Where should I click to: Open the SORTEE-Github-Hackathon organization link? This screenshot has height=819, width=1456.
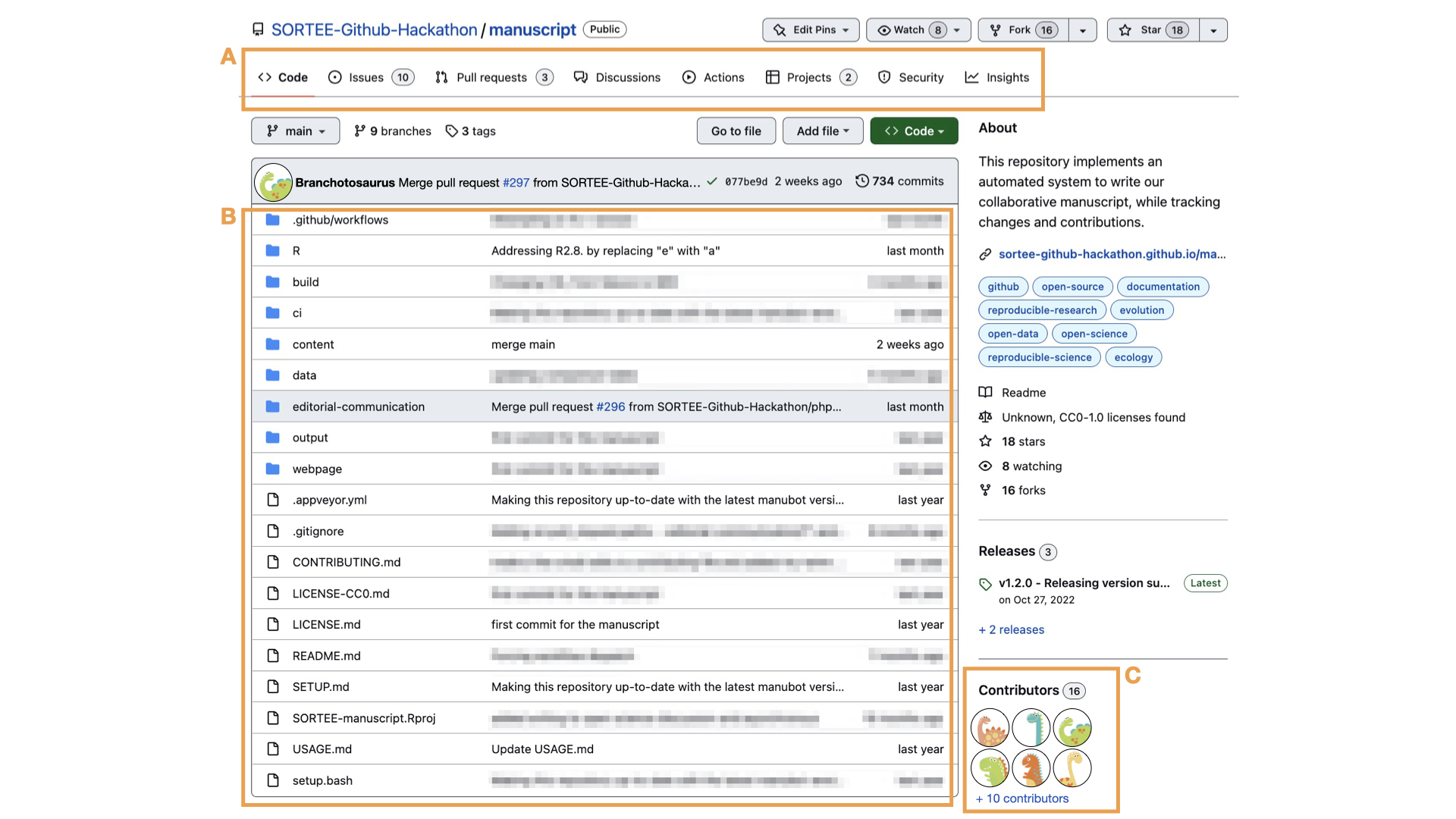(x=375, y=30)
